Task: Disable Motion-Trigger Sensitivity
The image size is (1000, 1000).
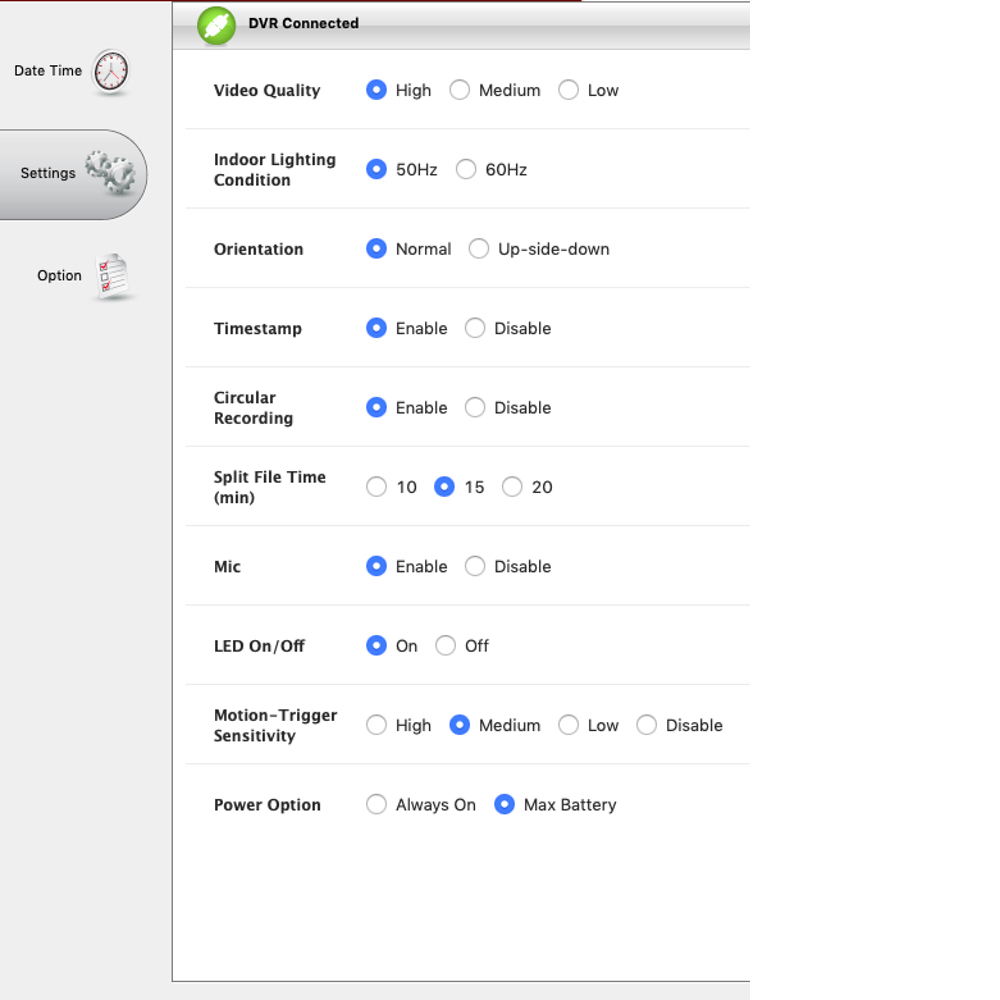Action: click(x=647, y=725)
